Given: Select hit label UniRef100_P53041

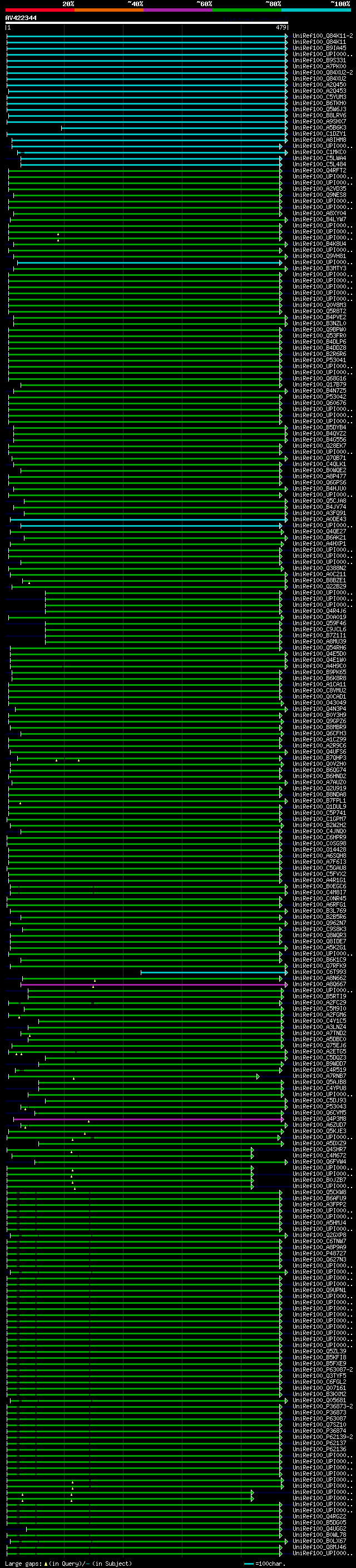Looking at the screenshot, I should pyautogui.click(x=319, y=360).
